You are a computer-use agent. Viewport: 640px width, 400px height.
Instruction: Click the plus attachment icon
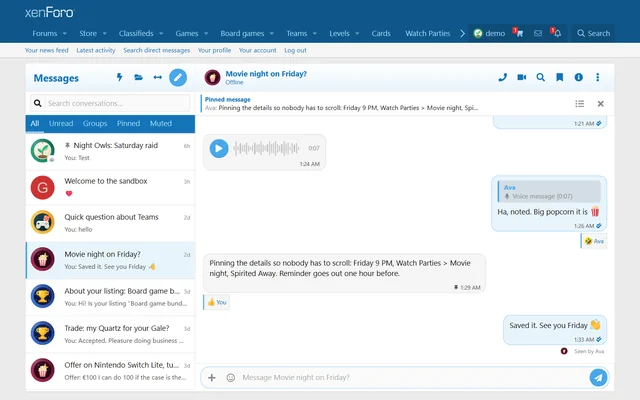212,378
